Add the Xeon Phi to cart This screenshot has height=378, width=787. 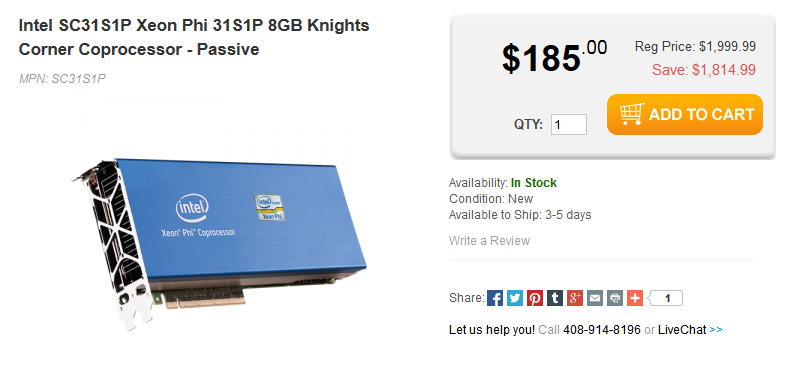click(x=685, y=114)
